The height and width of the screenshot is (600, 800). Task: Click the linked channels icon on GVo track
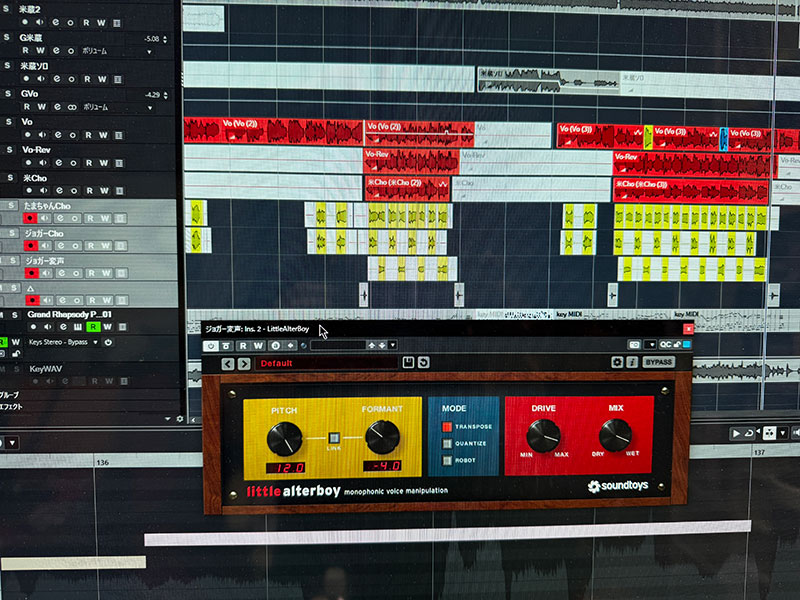[72, 107]
